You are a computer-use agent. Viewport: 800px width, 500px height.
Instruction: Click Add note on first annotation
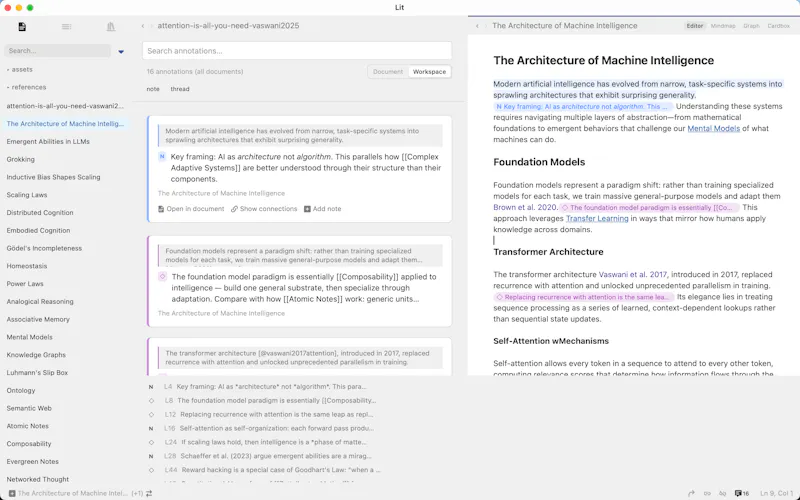point(322,209)
